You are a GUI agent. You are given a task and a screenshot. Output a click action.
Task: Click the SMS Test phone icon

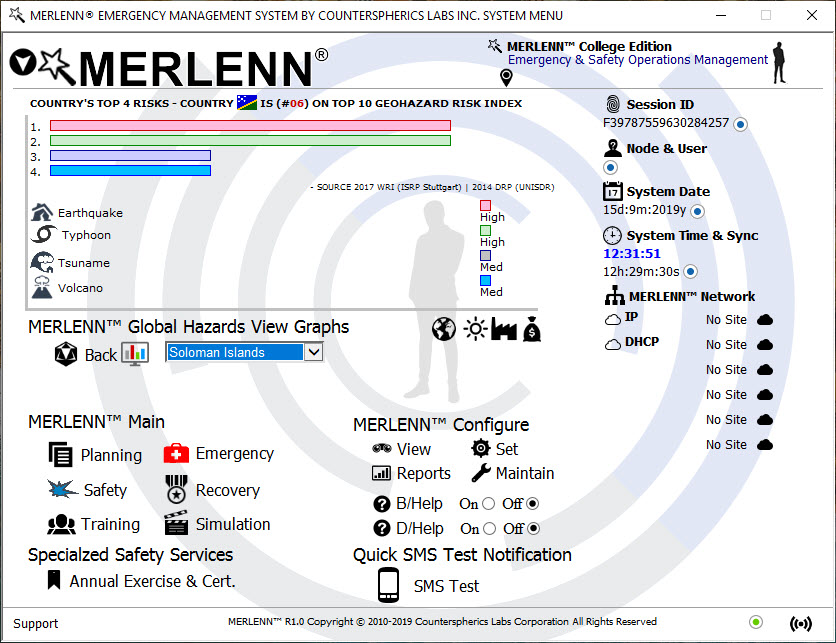coord(389,585)
